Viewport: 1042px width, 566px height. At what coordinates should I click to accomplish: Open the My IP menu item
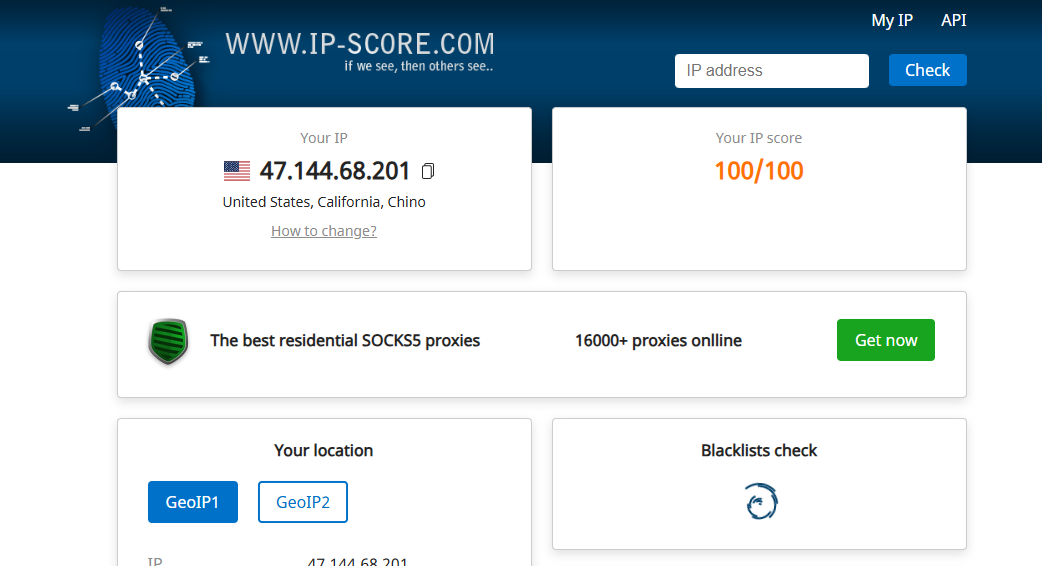click(x=892, y=20)
